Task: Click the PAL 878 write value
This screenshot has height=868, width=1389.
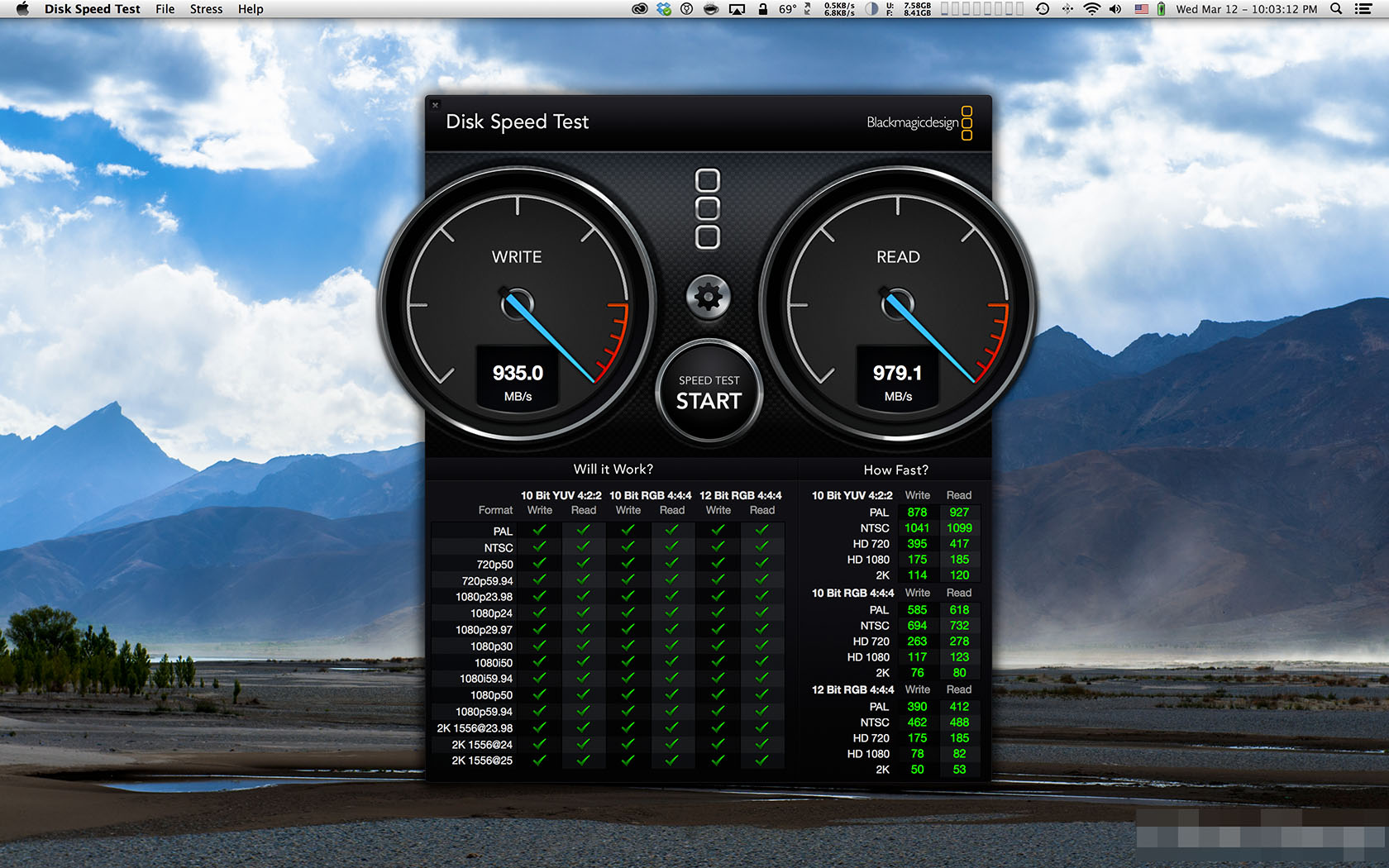Action: [x=917, y=513]
